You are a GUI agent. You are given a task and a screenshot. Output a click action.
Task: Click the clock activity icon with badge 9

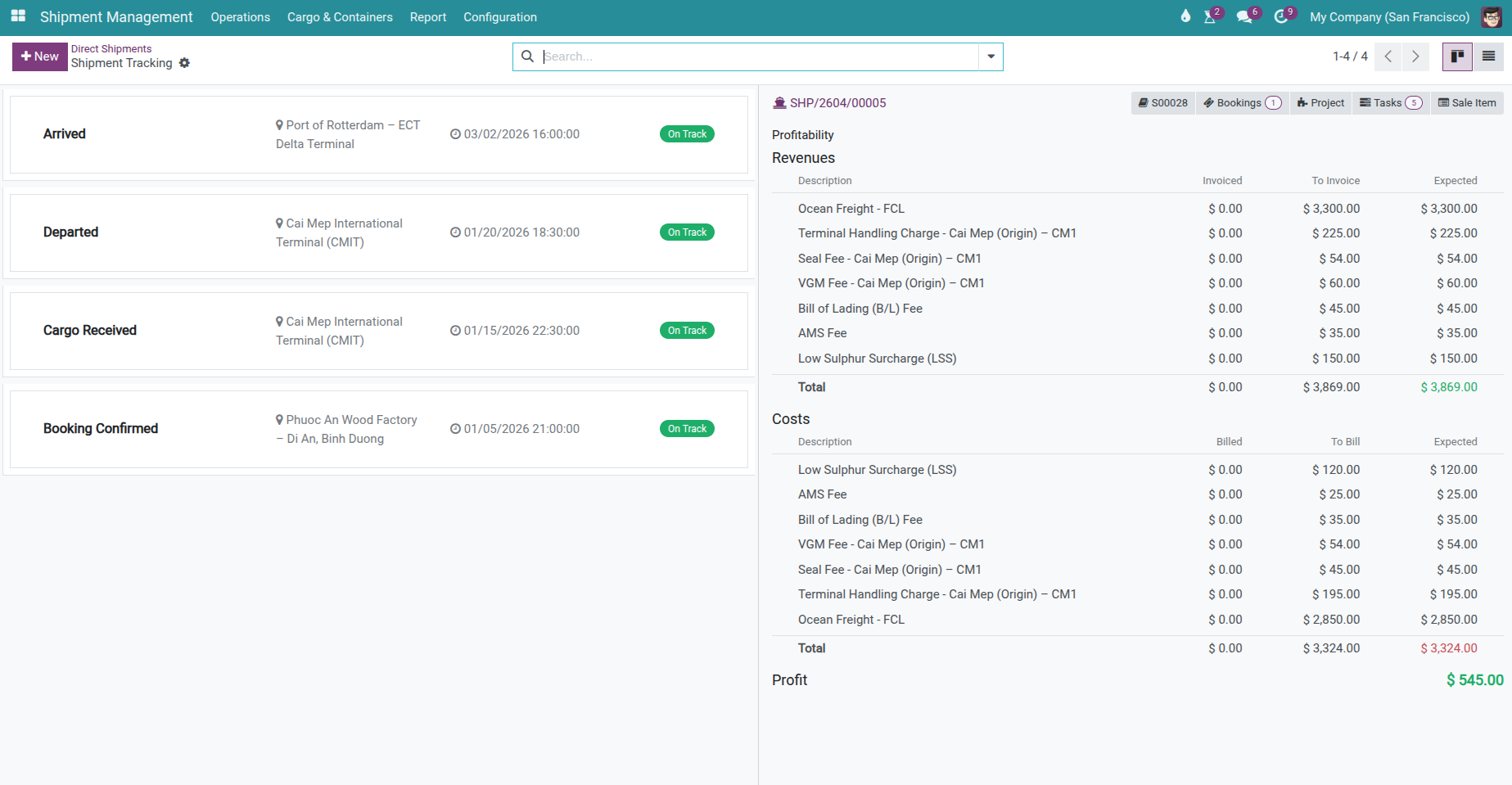point(1281,17)
